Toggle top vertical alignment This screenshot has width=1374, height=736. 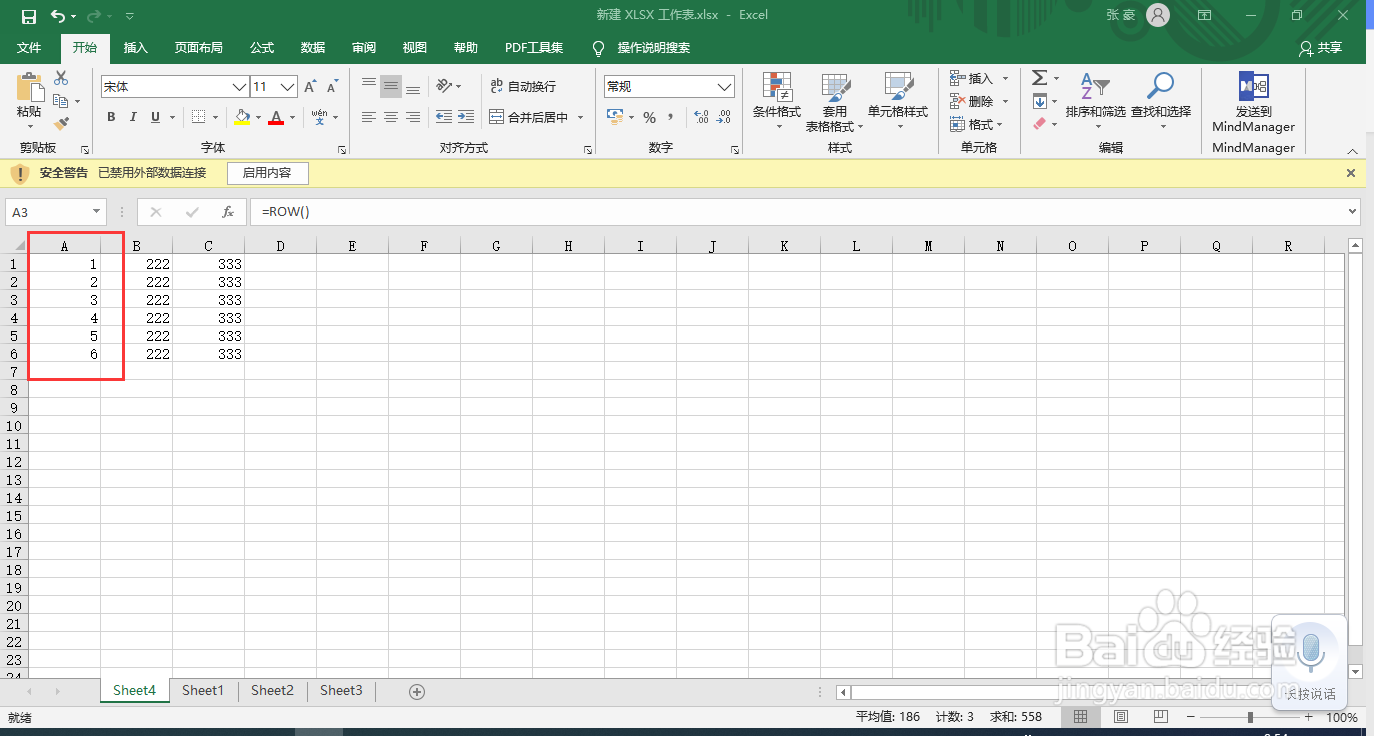[x=369, y=86]
